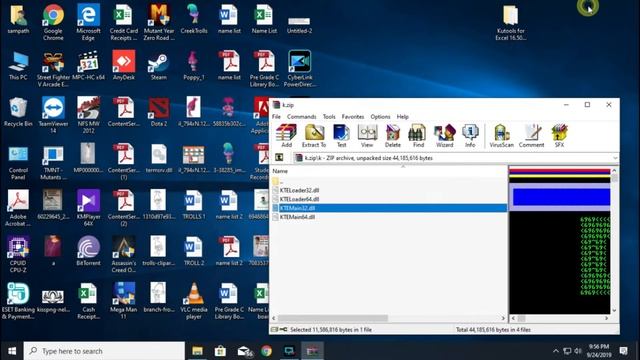Click the Delete toolbar icon
The width and height of the screenshot is (640, 360).
click(393, 136)
